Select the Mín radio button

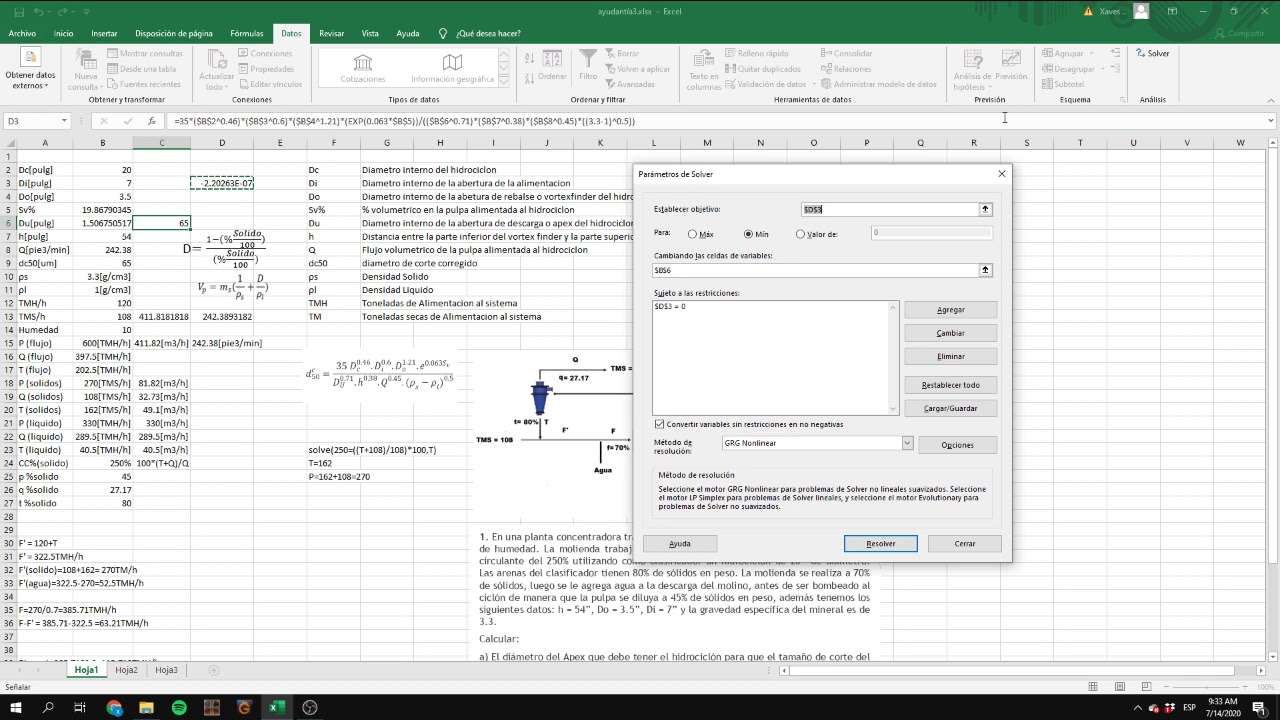point(748,234)
